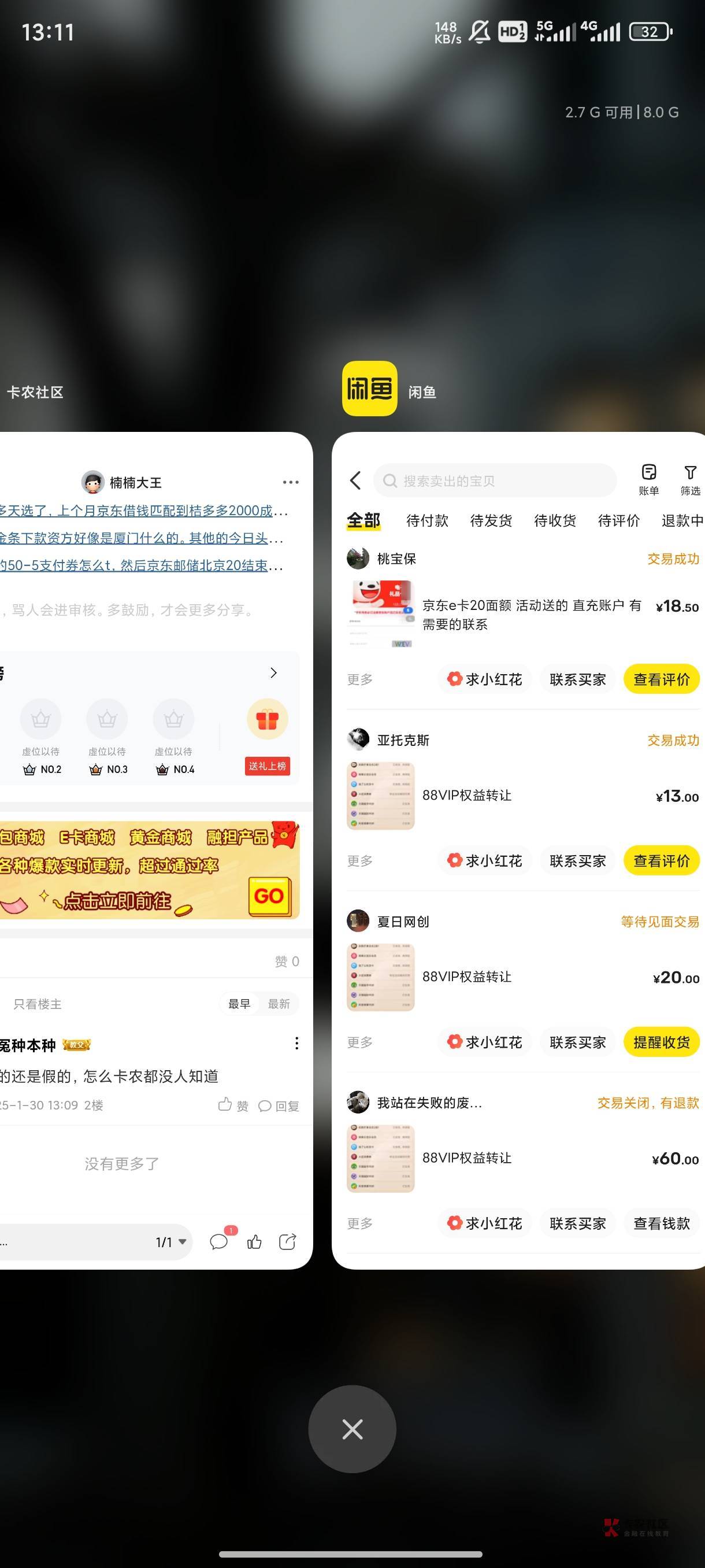Expand 更多 options for 桃宝保 order

pos(359,679)
